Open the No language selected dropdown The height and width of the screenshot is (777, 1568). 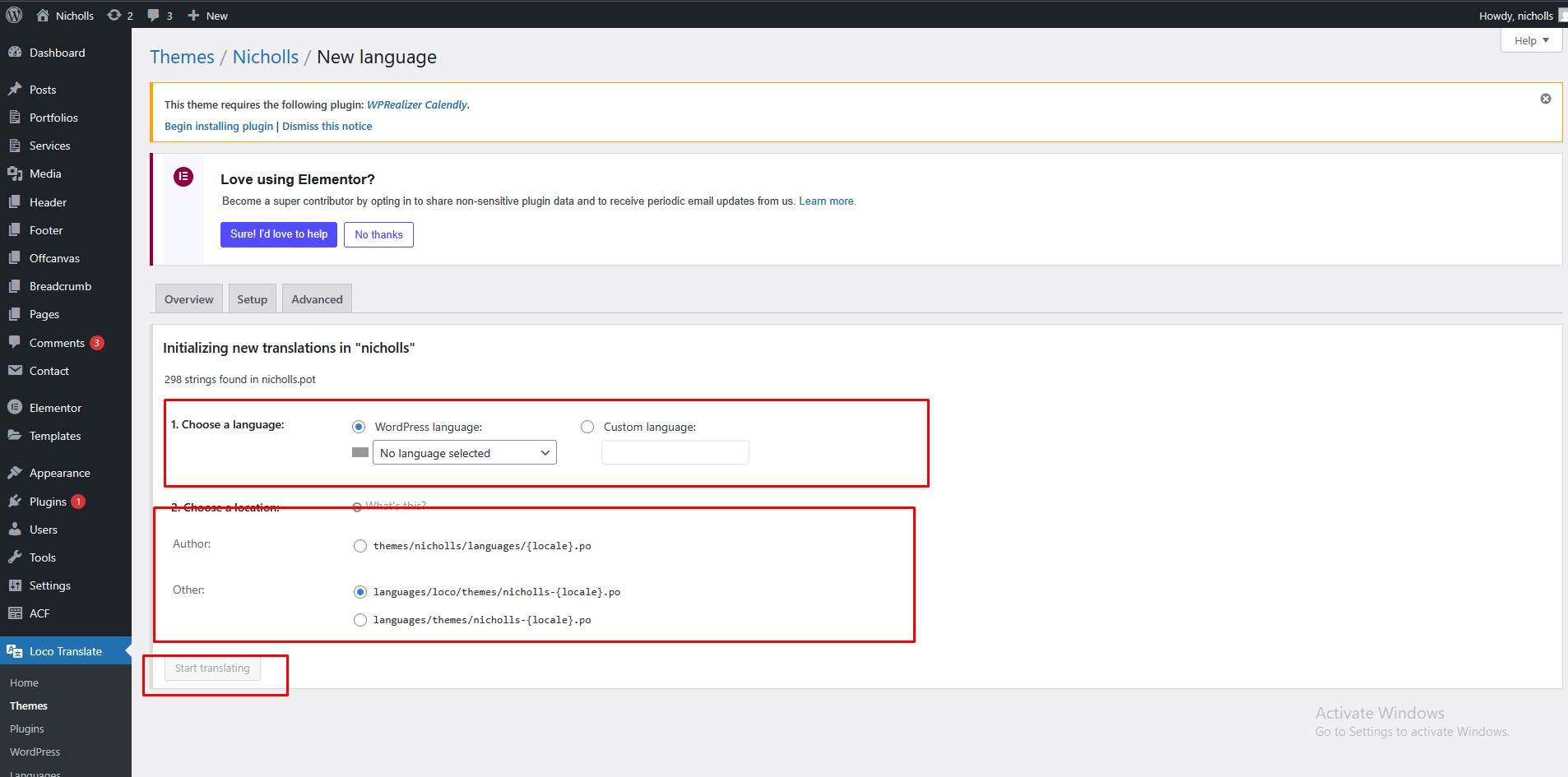click(x=465, y=452)
